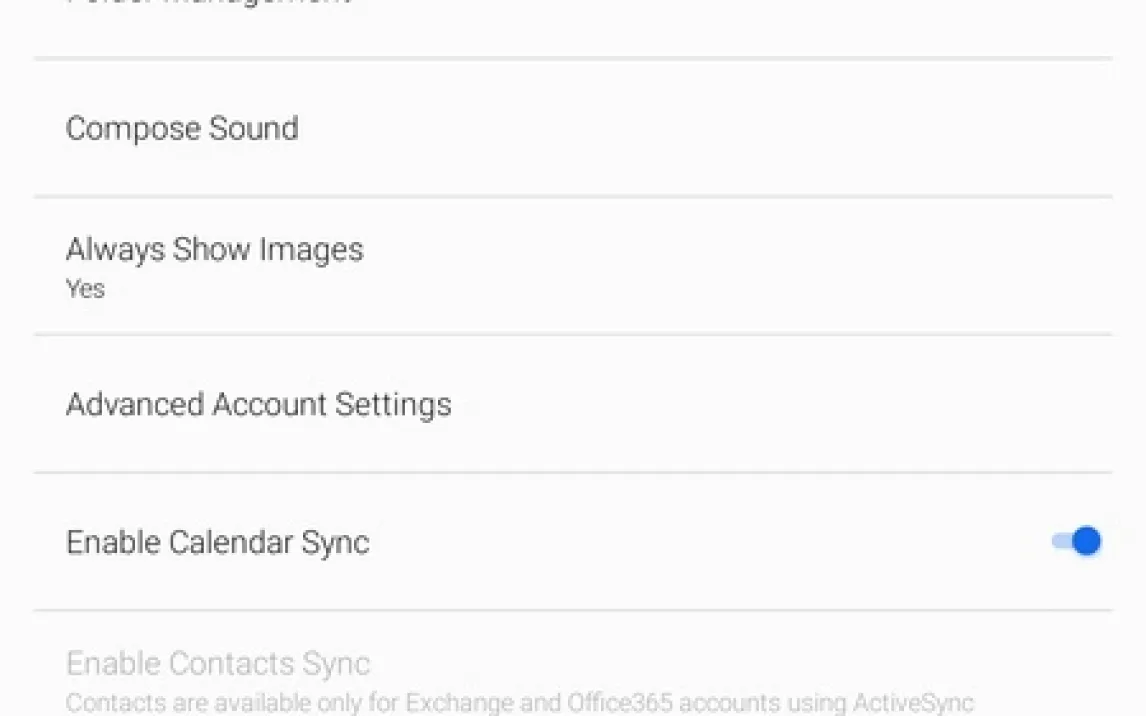
Task: Click the word "ActiveSync" in the note
Action: click(914, 702)
